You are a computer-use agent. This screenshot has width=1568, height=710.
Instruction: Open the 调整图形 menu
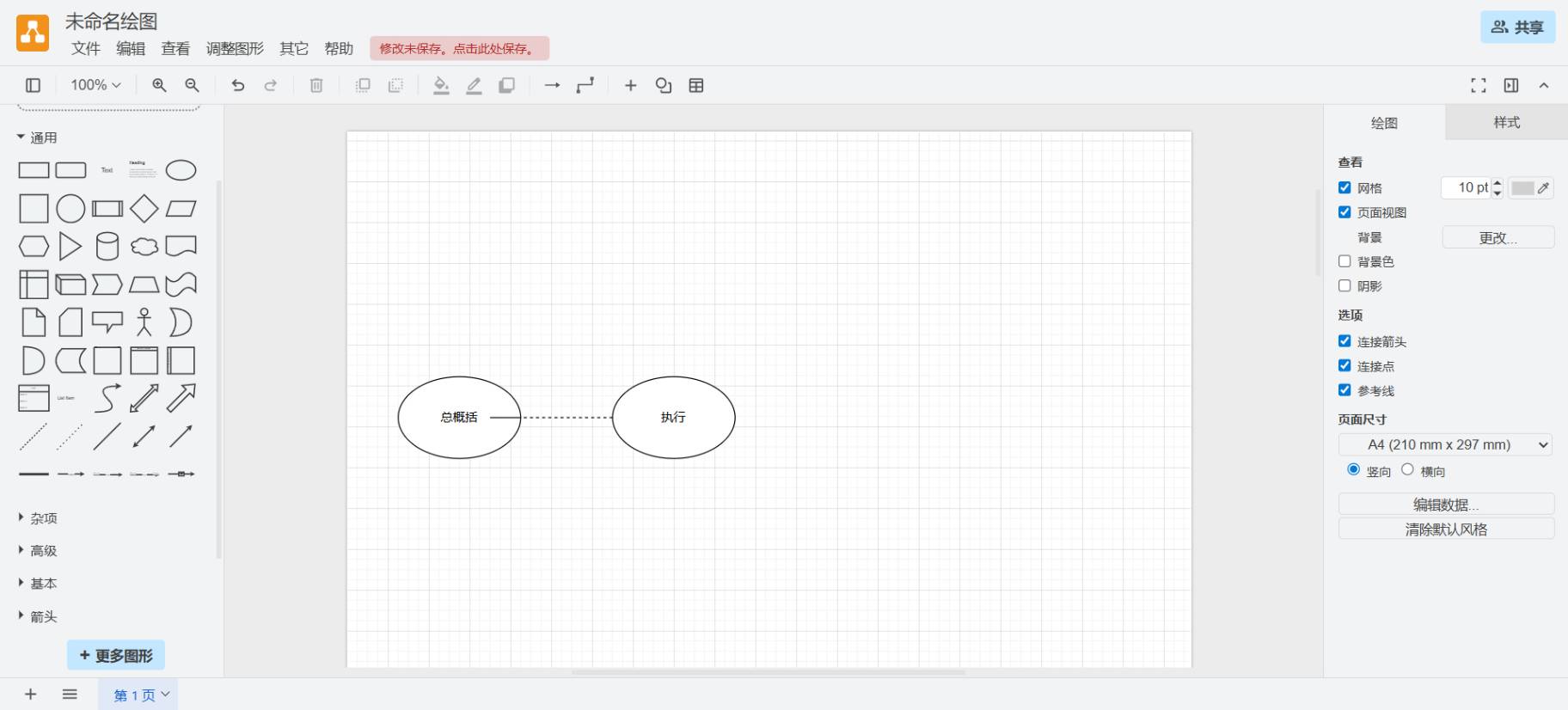tap(235, 49)
